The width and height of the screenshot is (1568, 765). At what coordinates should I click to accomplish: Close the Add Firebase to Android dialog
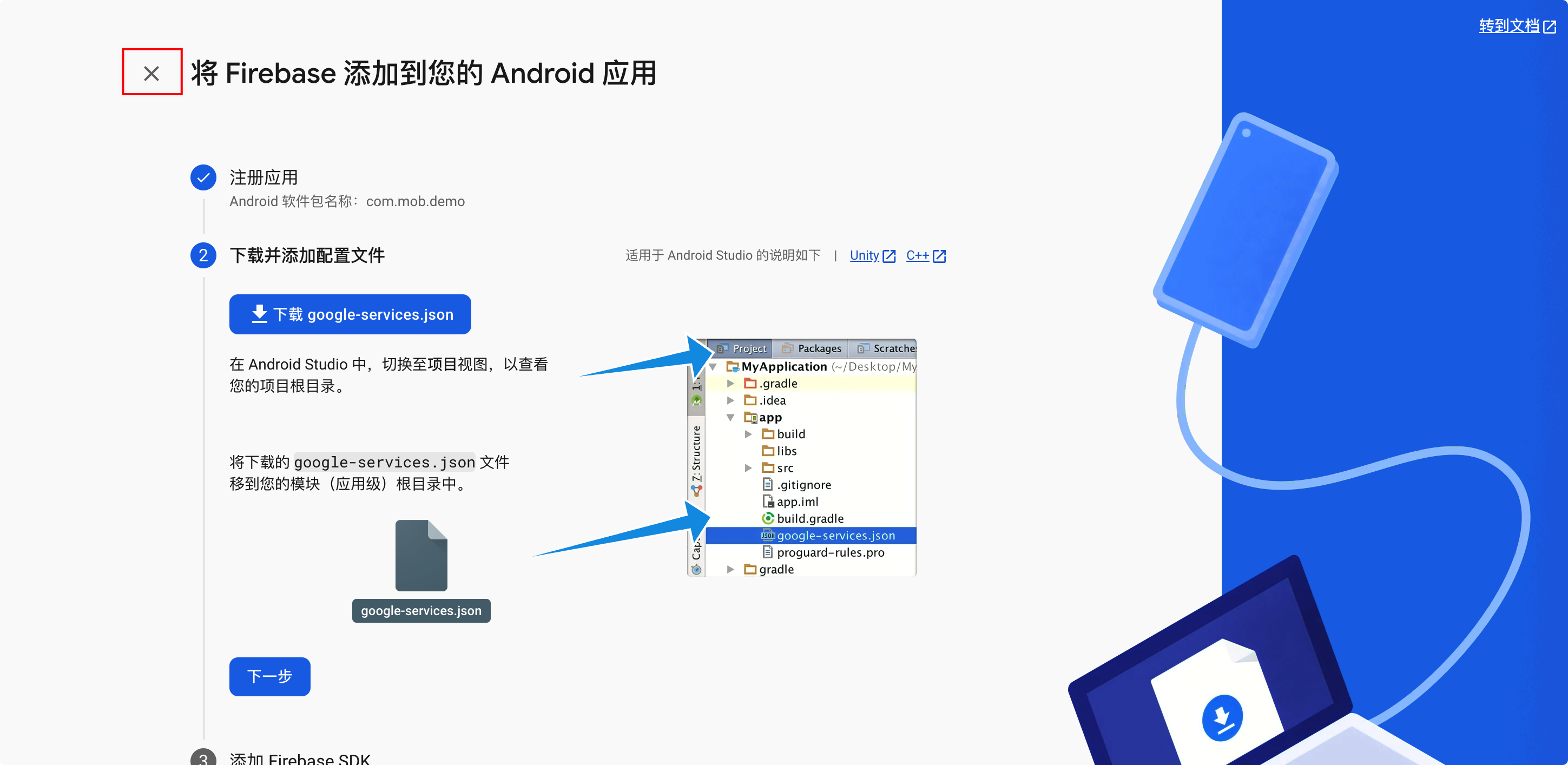pos(151,73)
